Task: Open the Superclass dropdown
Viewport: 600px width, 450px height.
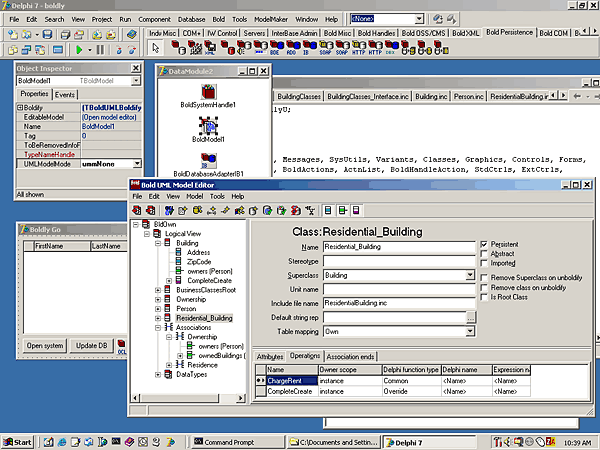Action: 470,275
